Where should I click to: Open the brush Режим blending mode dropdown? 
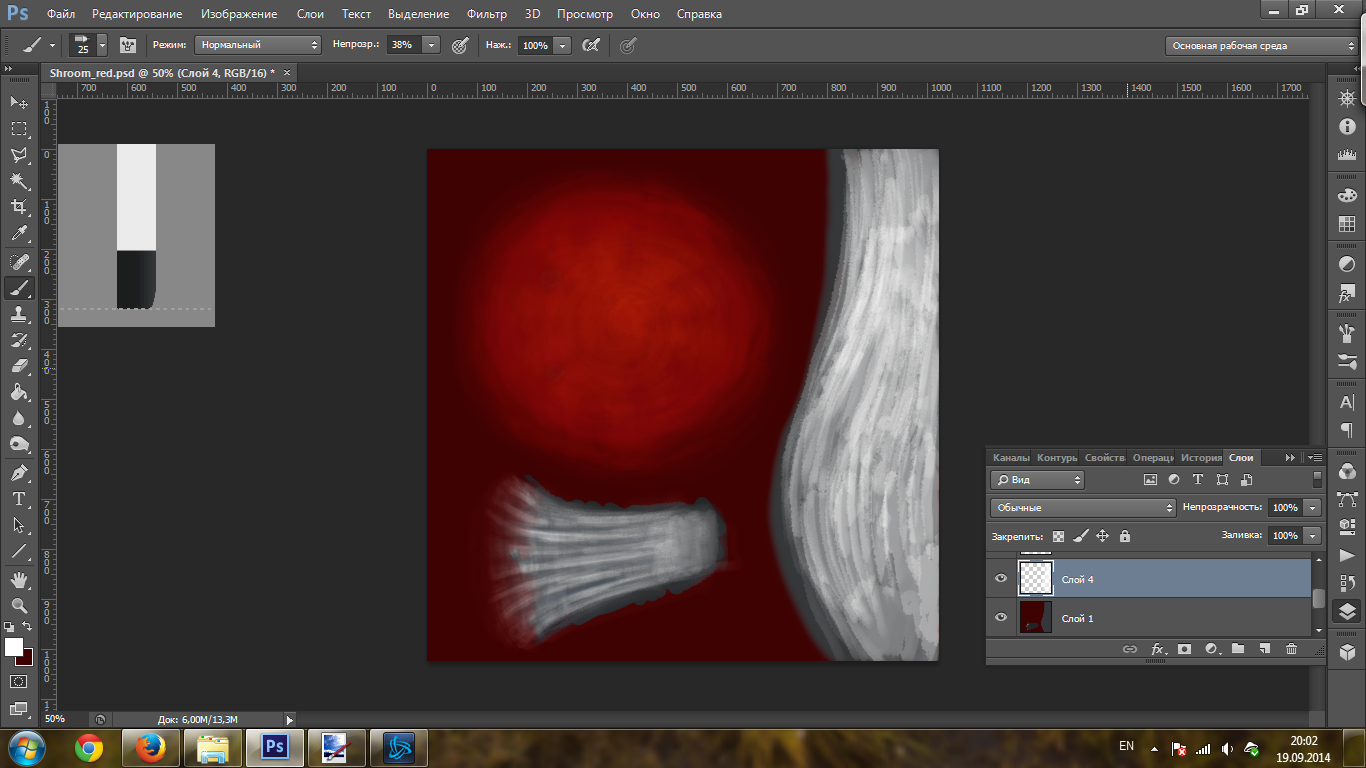pos(257,45)
